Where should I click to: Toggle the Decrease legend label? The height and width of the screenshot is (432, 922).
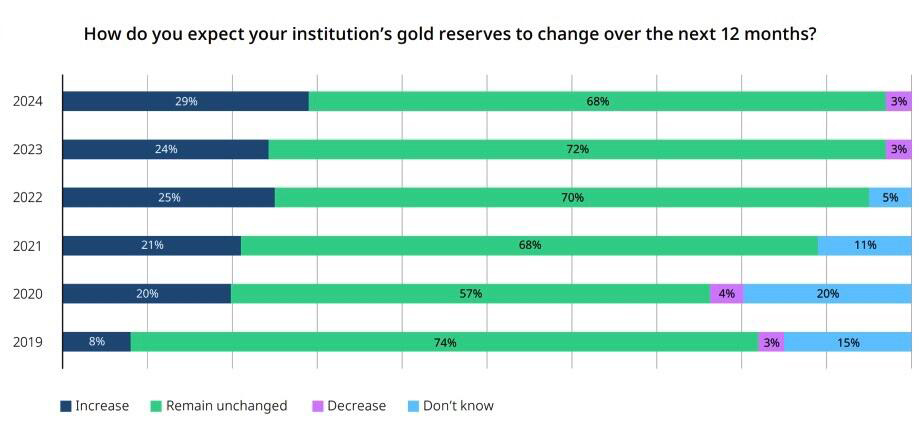[356, 406]
